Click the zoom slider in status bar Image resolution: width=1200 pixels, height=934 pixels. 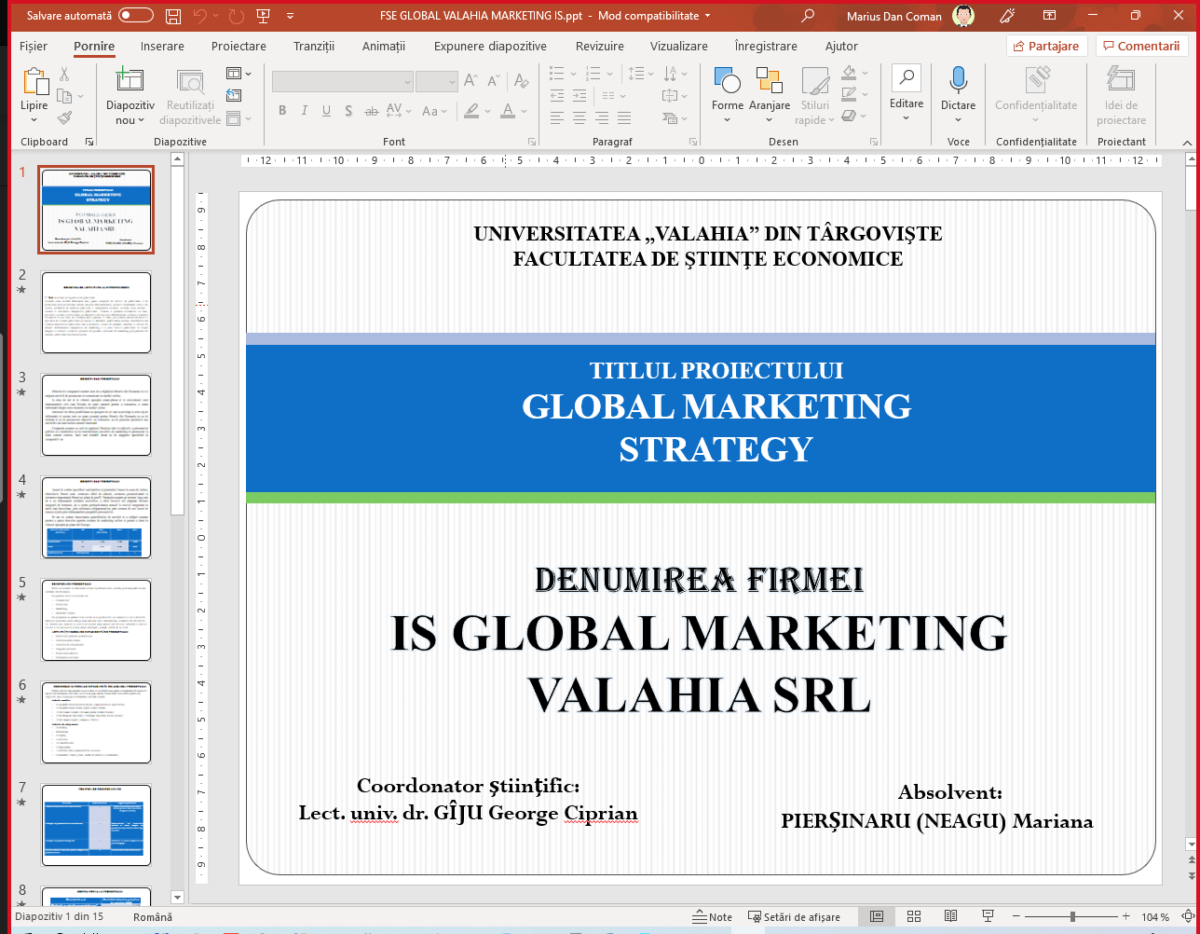tap(1072, 917)
